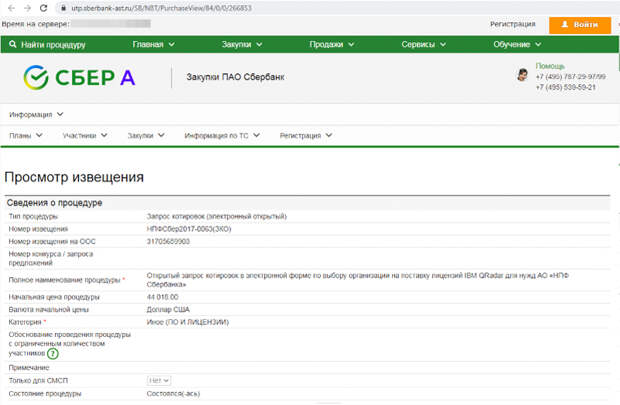Click the magnifier icon by Найти процедуру

pos(13,44)
